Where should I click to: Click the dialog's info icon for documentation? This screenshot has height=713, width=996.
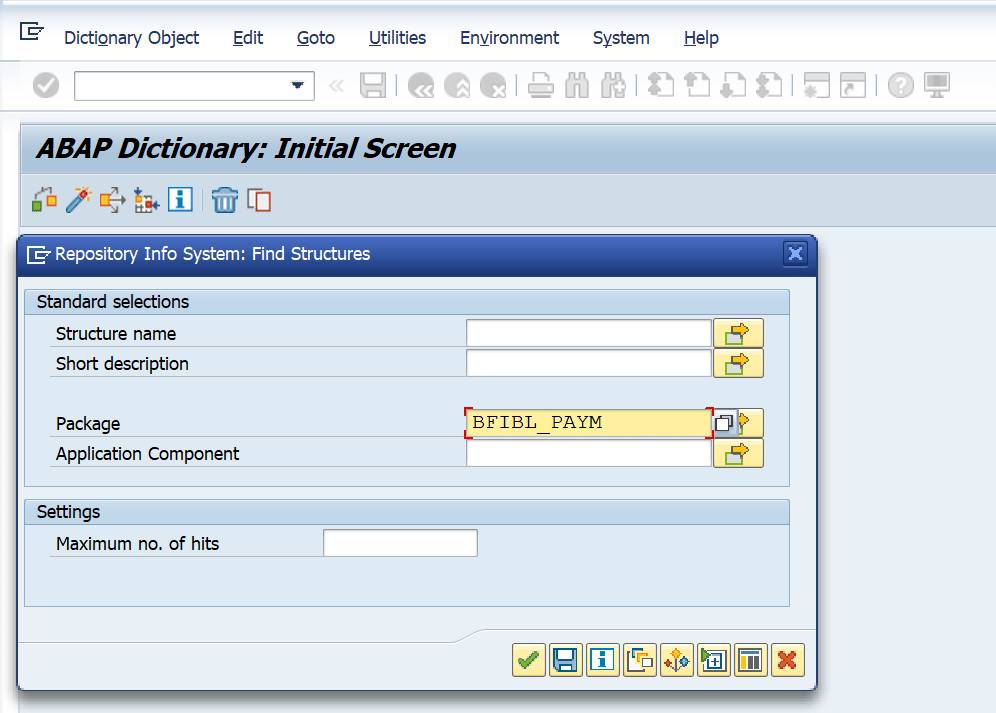(602, 660)
